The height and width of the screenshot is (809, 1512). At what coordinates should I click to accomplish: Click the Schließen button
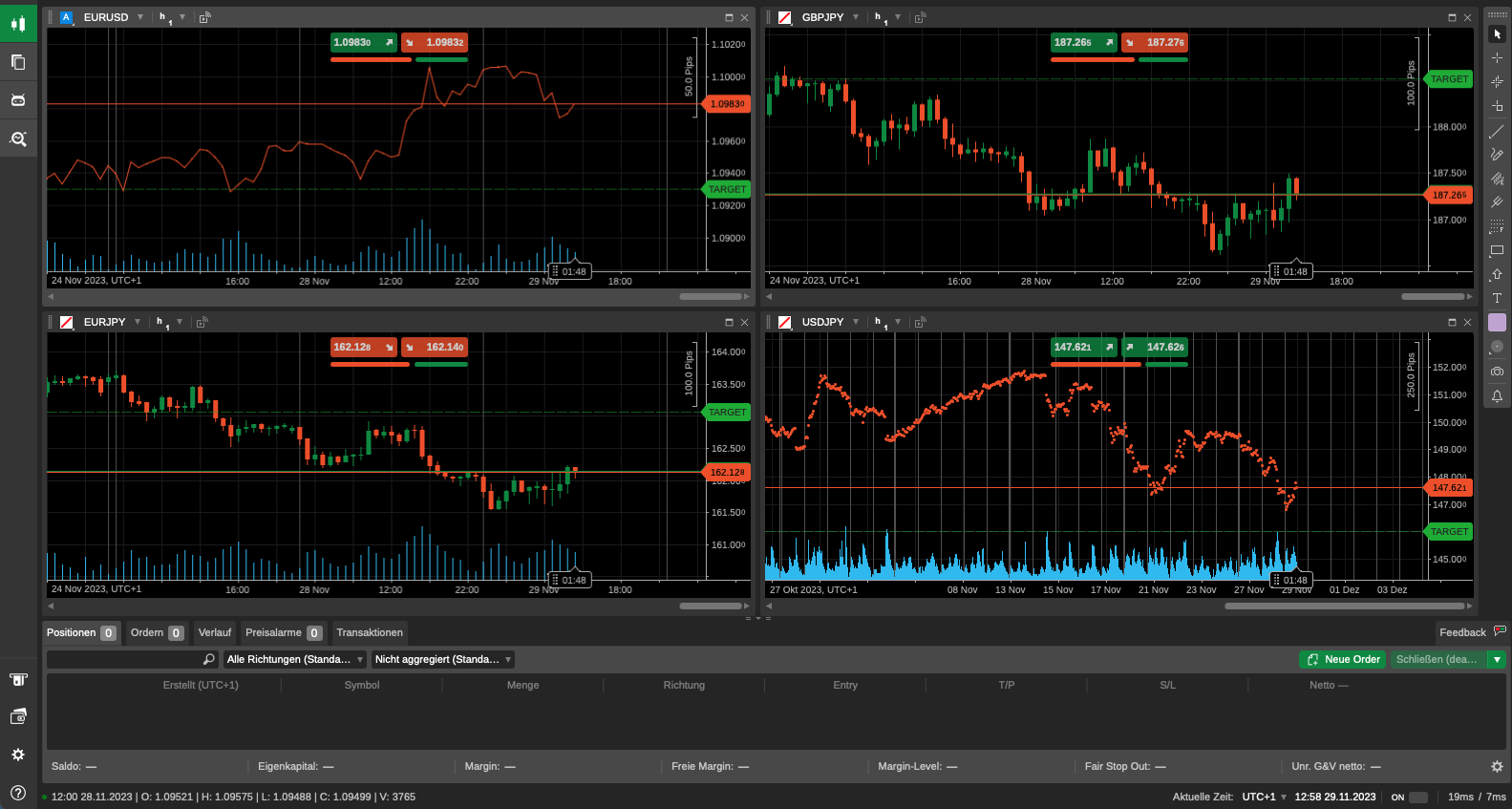click(x=1437, y=659)
